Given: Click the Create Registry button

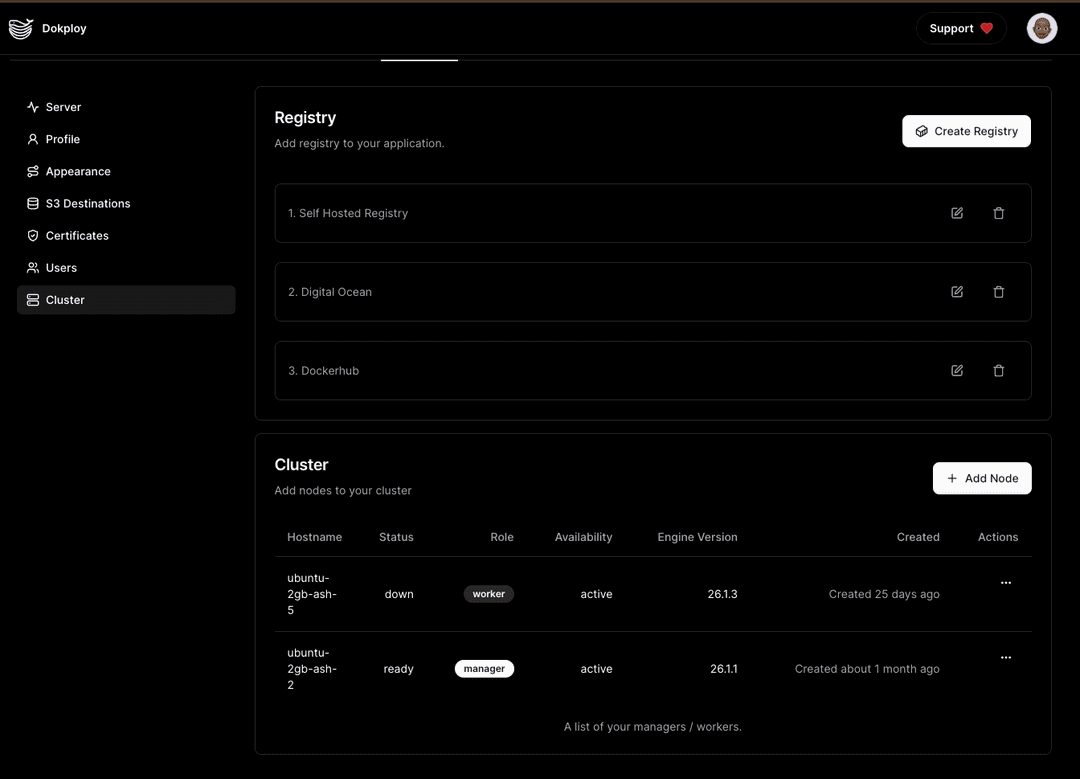Looking at the screenshot, I should point(966,131).
